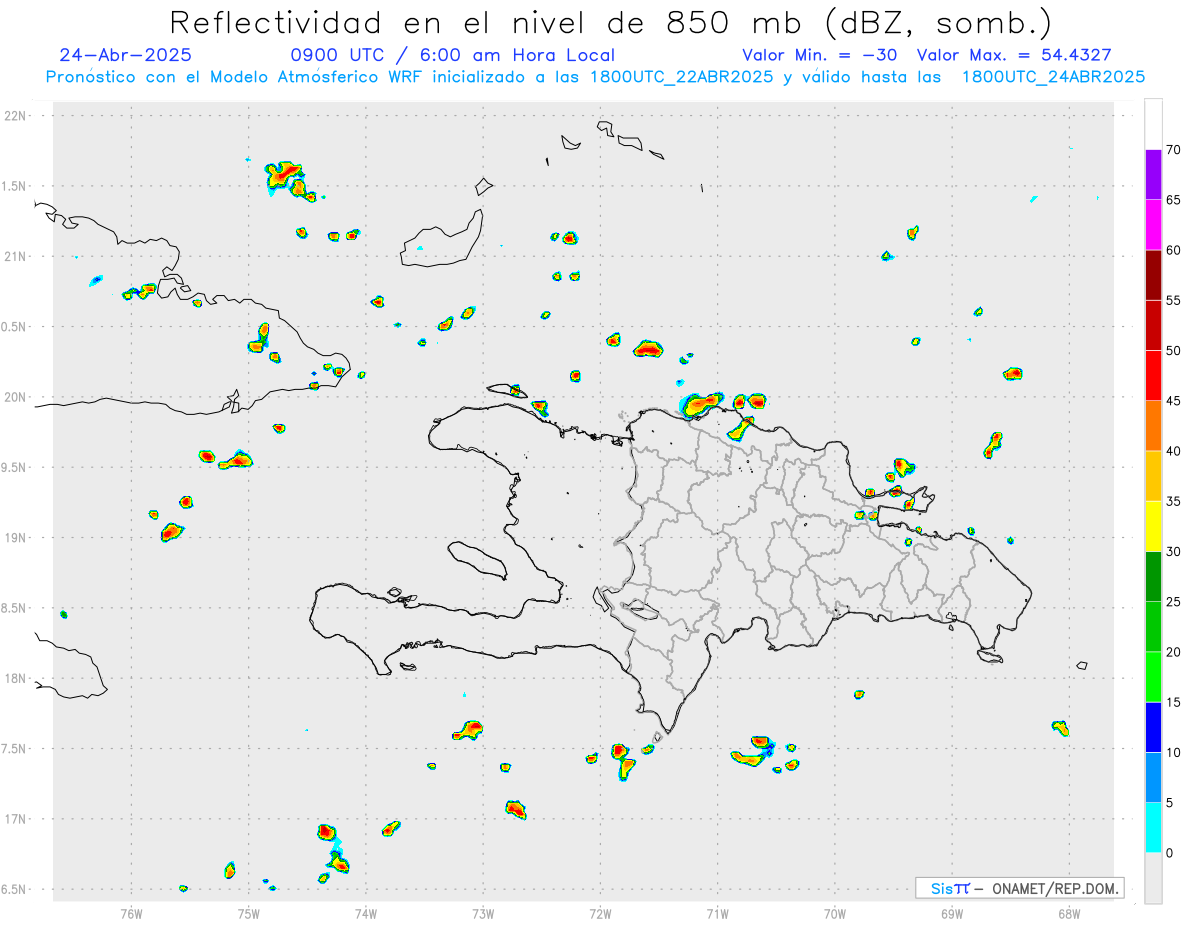Click the latitude axis label '17N'
Image resolution: width=1200 pixels, height=927 pixels.
[17, 819]
